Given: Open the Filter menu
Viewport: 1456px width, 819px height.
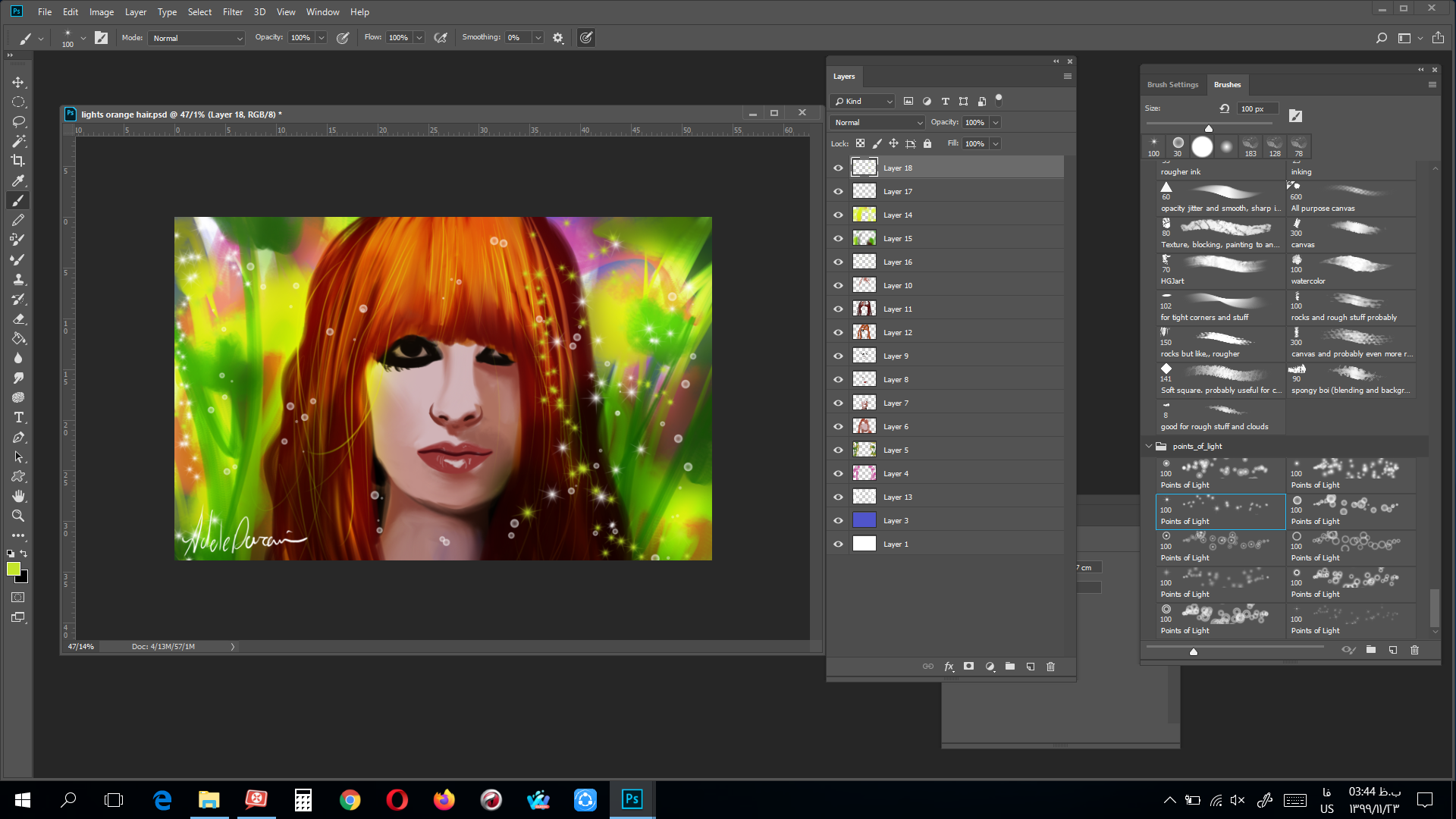Looking at the screenshot, I should pos(233,12).
